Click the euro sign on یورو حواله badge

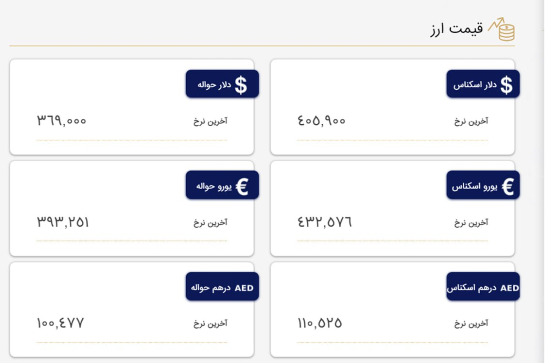coord(242,186)
